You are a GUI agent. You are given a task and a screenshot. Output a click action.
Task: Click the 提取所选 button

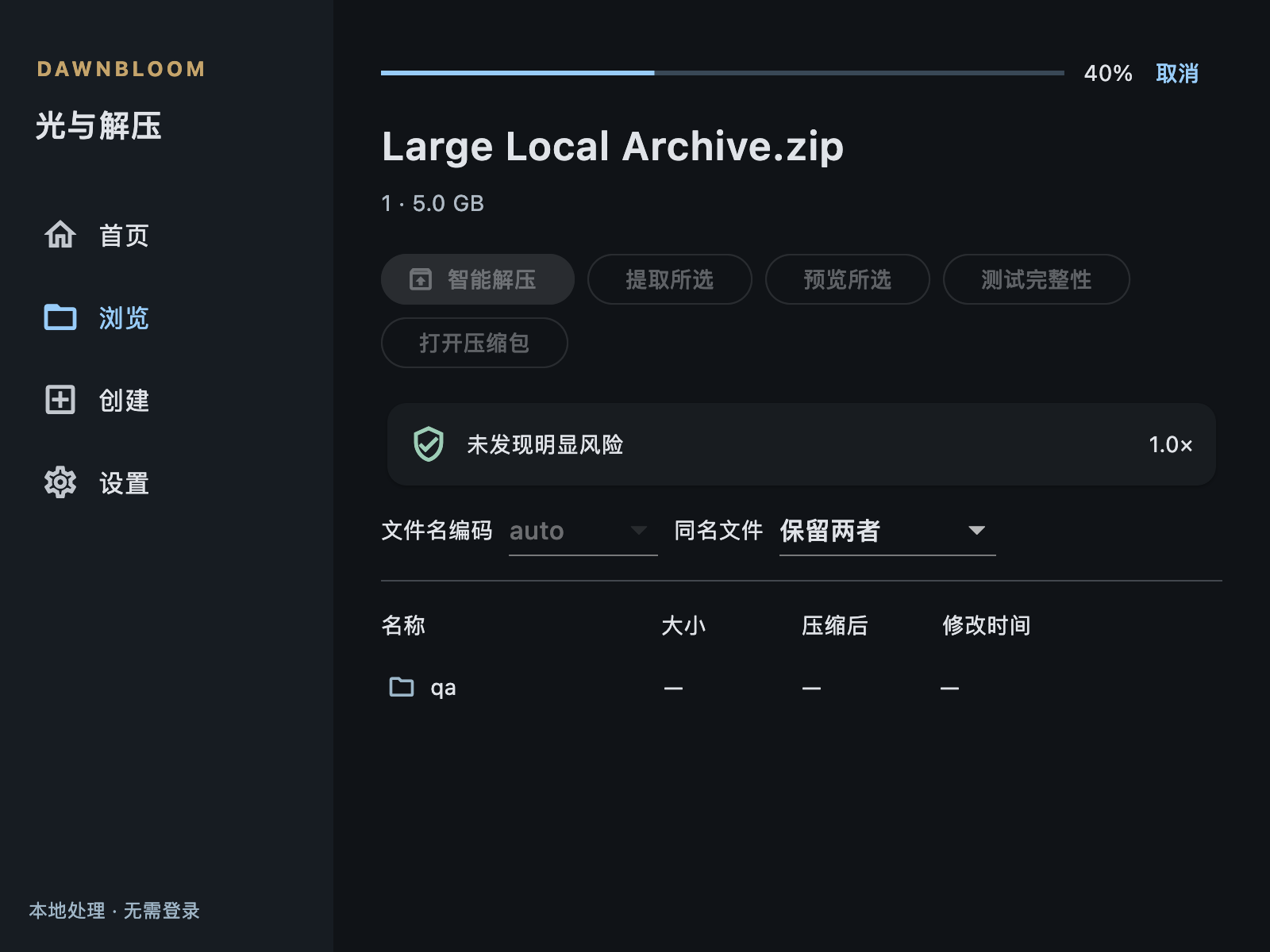click(x=670, y=279)
